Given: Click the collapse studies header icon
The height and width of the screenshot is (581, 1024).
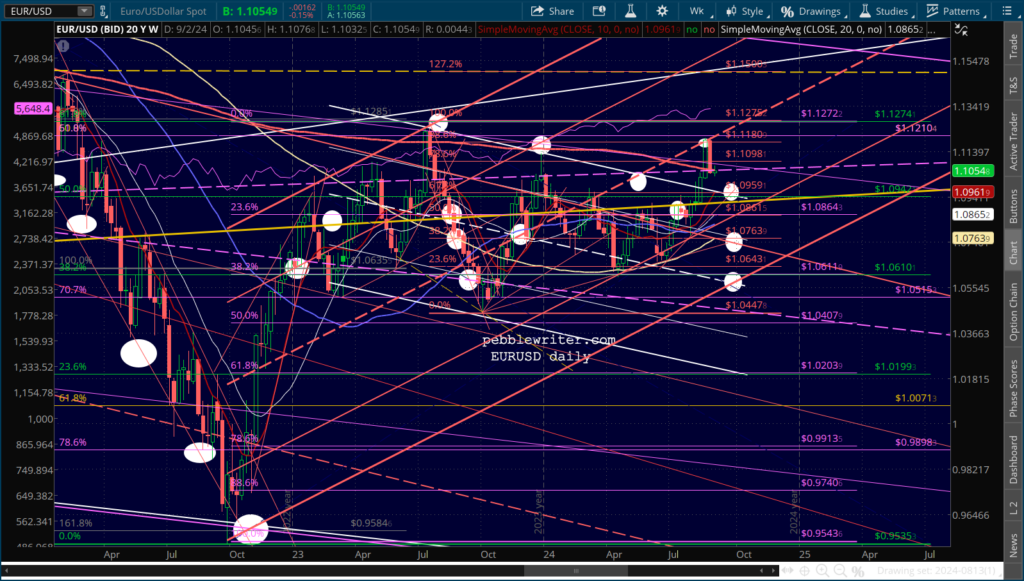Looking at the screenshot, I should tap(961, 29).
